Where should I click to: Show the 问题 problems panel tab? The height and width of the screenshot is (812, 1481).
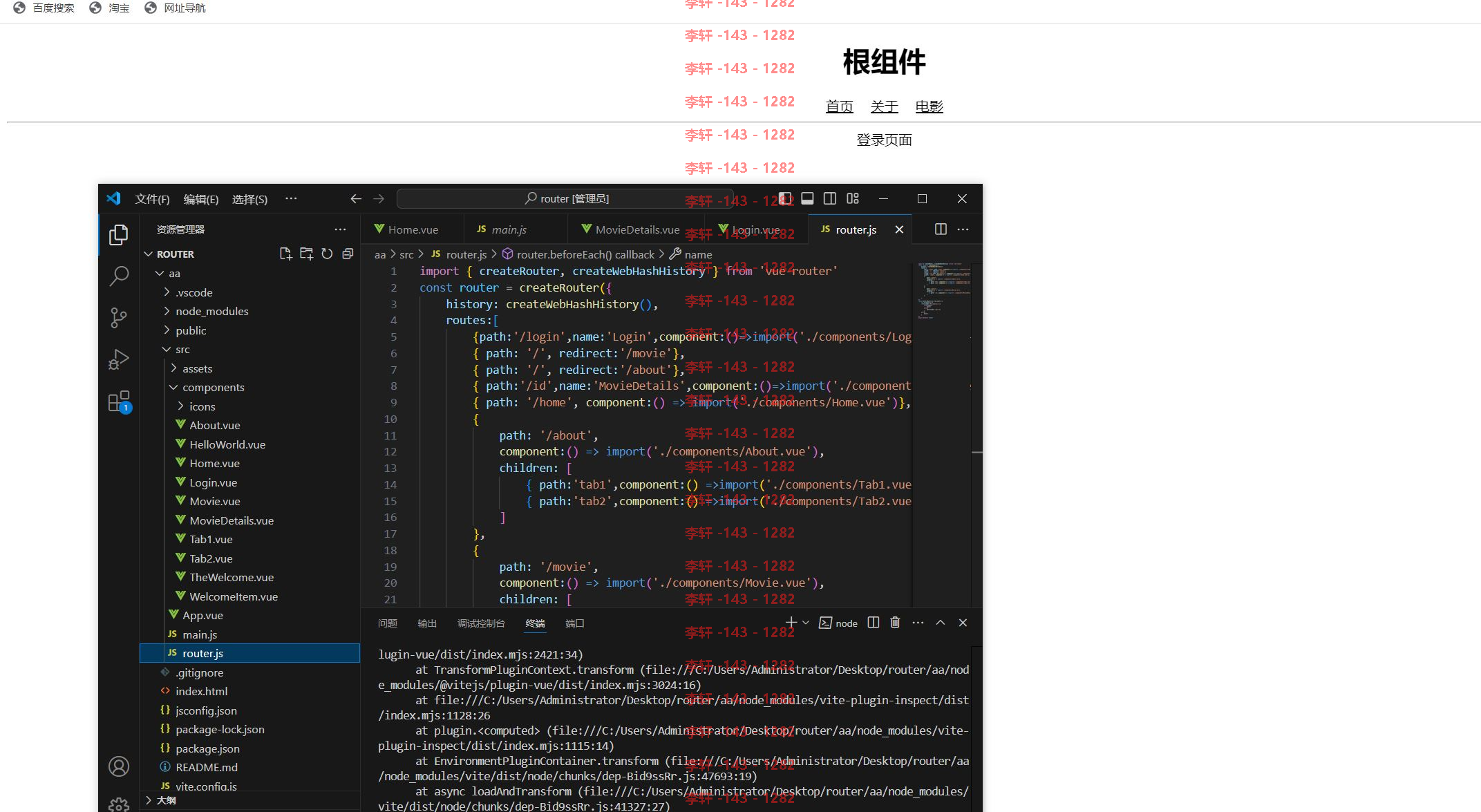[x=388, y=623]
